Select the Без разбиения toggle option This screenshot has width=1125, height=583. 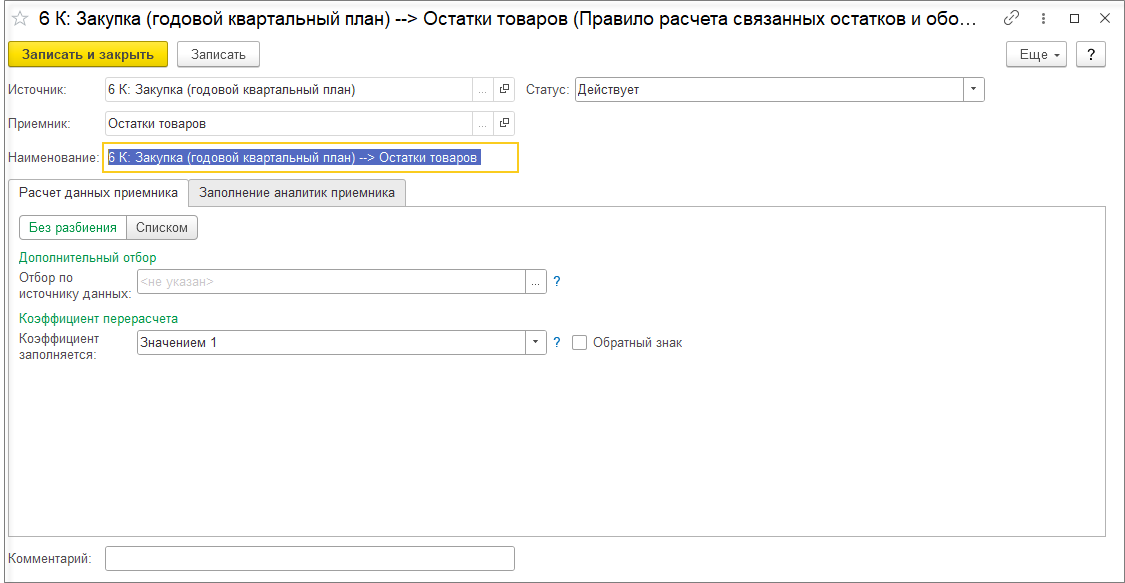click(73, 228)
